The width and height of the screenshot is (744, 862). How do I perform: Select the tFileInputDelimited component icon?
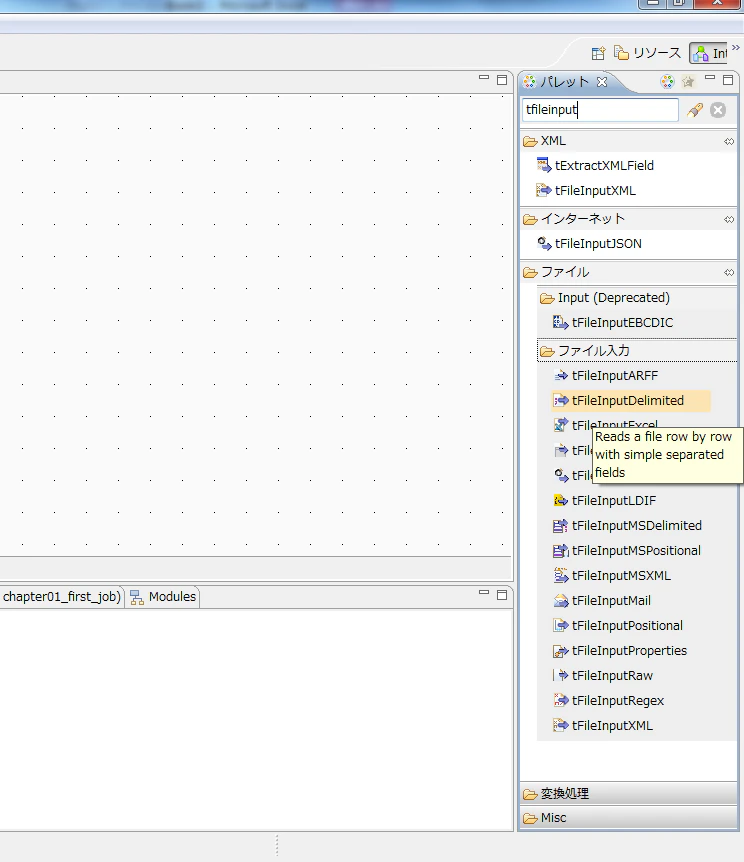560,400
